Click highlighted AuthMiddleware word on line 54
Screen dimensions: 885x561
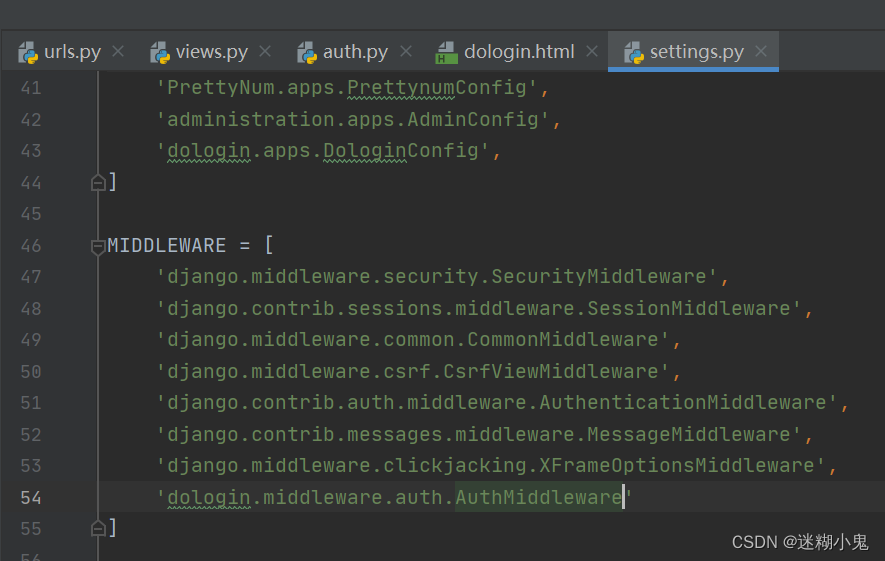[x=538, y=497]
